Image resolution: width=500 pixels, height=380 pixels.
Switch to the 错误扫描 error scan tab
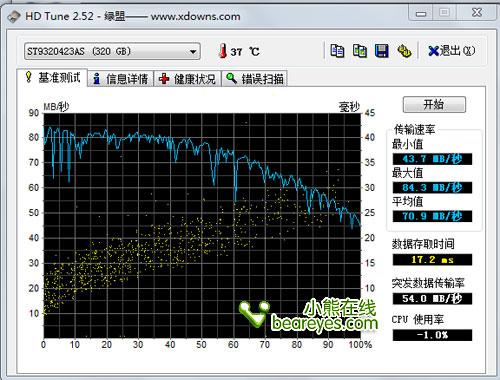(255, 79)
